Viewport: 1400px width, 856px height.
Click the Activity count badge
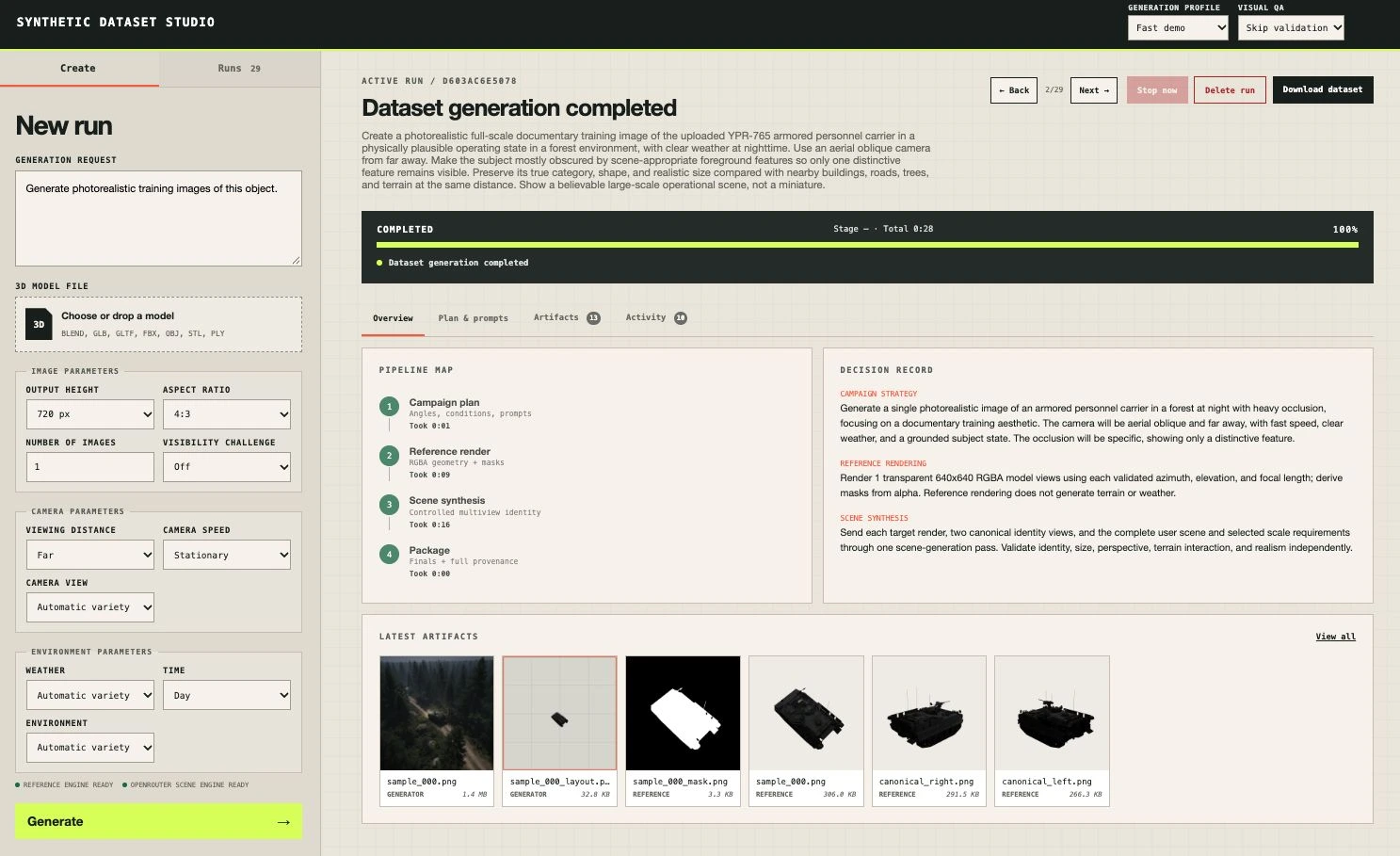coord(681,318)
